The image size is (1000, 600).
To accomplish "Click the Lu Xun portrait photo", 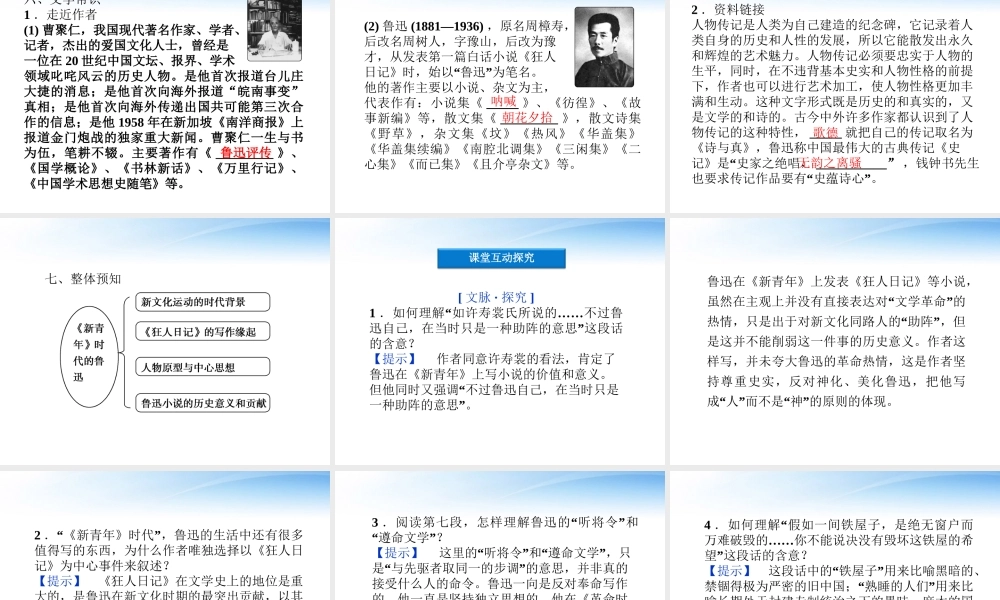I will (604, 47).
